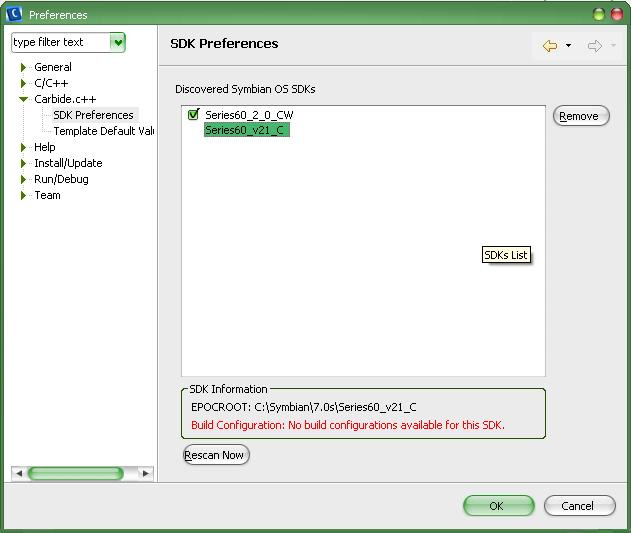Click the green horizontal scrollbar thumb
This screenshot has width=631, height=533.
(x=76, y=473)
